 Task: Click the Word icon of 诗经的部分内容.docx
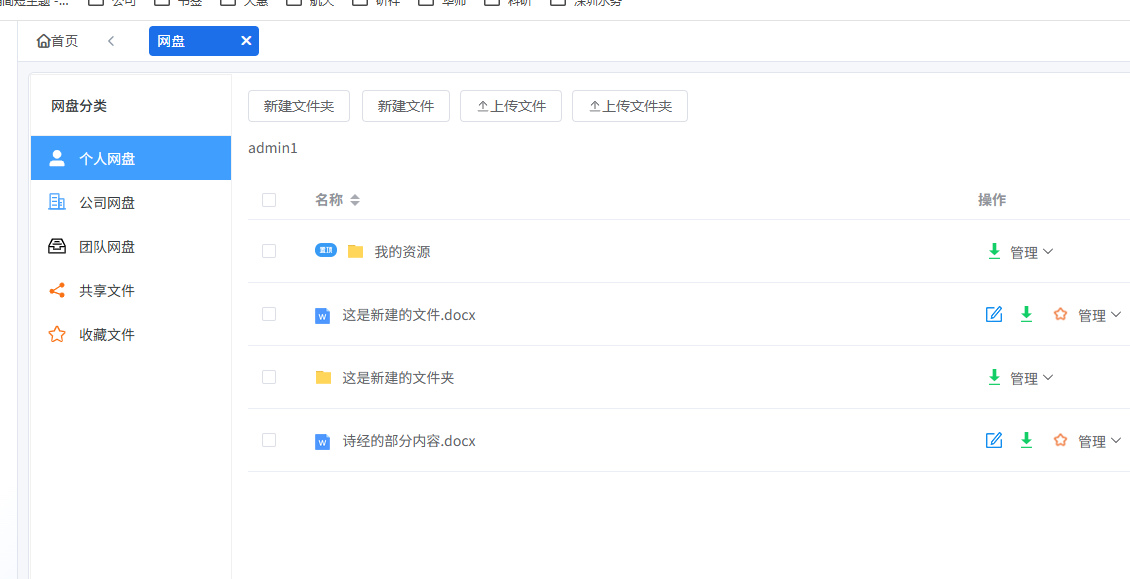[322, 441]
